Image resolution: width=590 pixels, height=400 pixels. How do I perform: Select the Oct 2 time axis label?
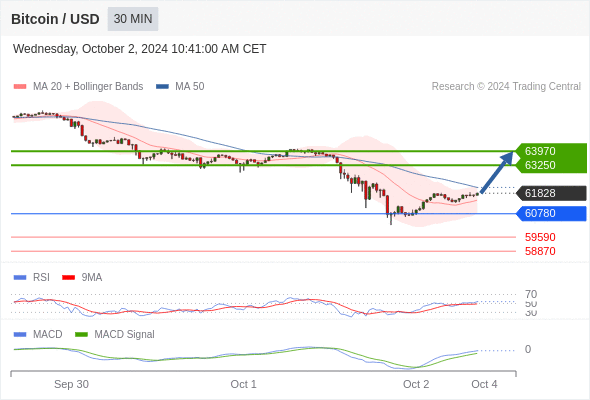point(416,384)
